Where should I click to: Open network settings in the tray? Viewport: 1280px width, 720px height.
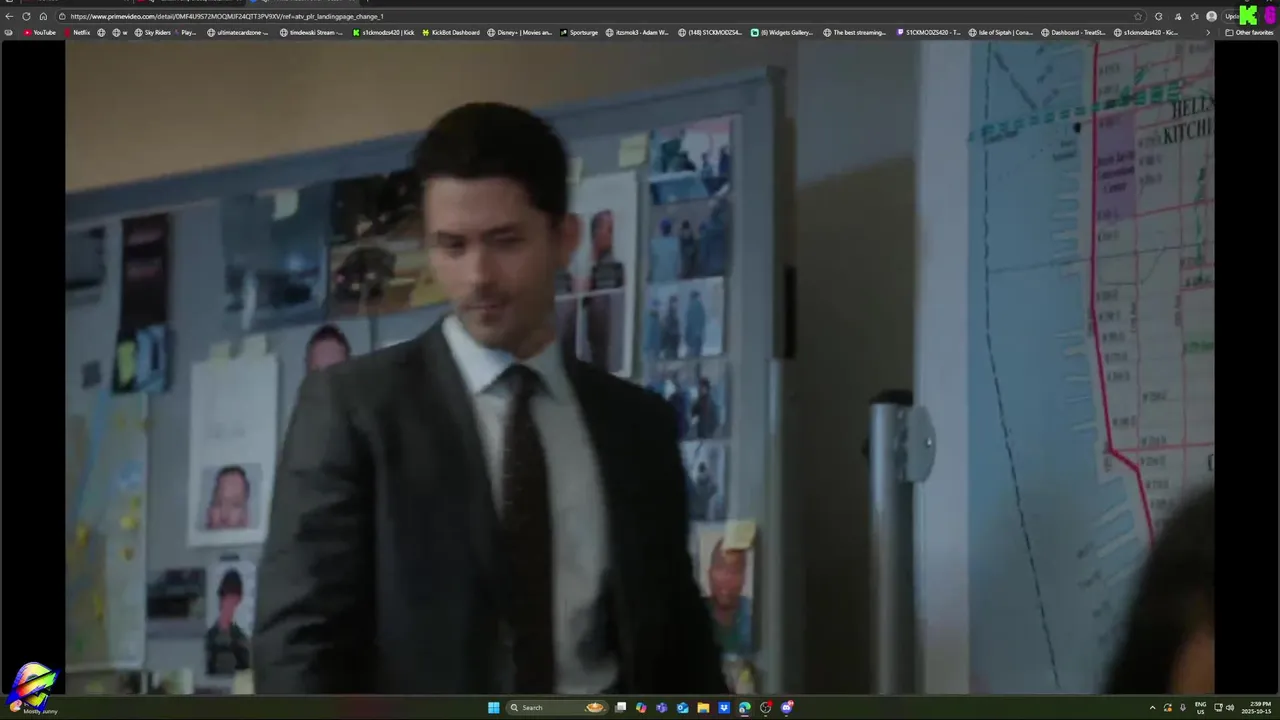click(1218, 707)
